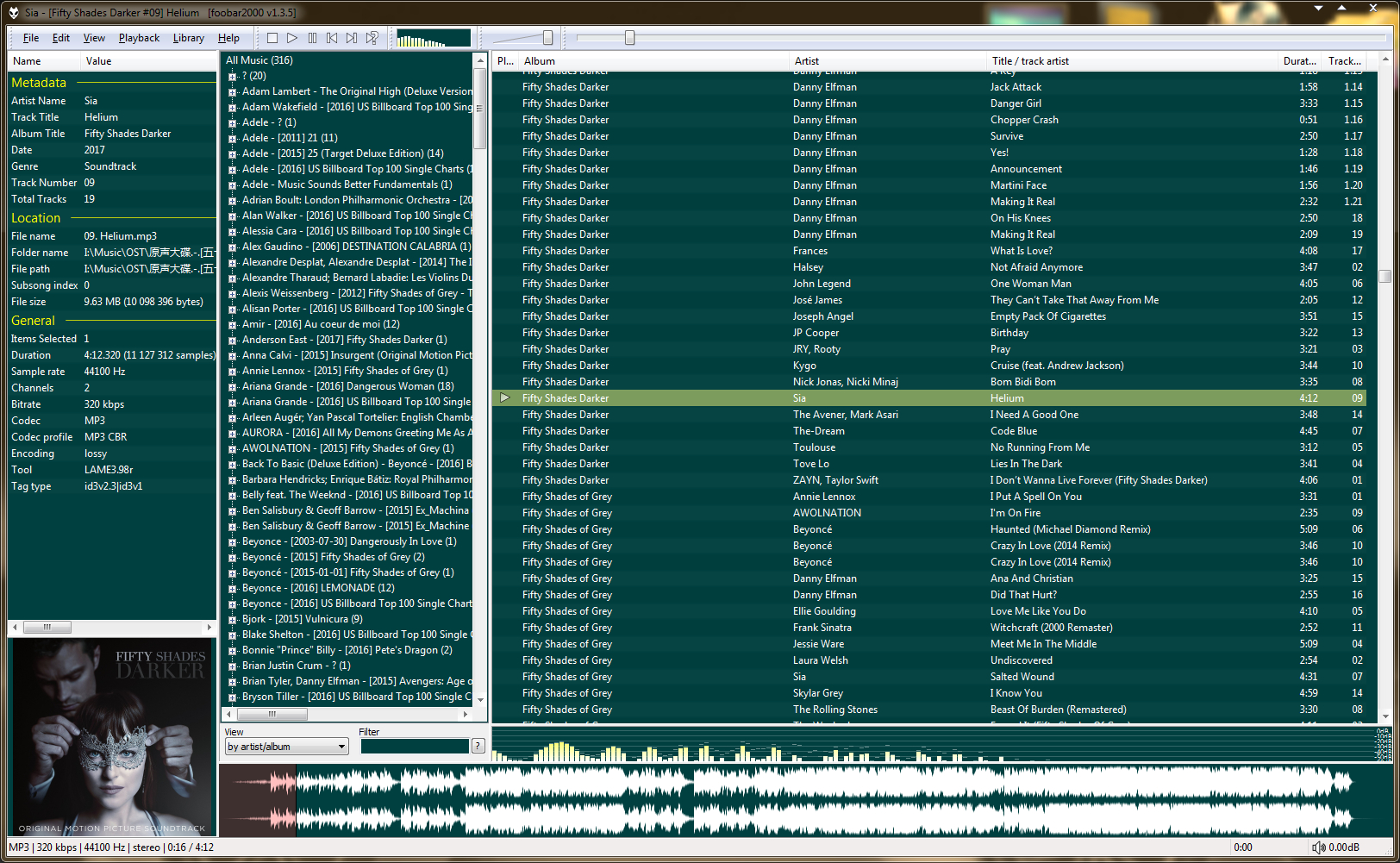This screenshot has height=863, width=1400.
Task: Open the View by artist/album dropdown
Action: [286, 747]
